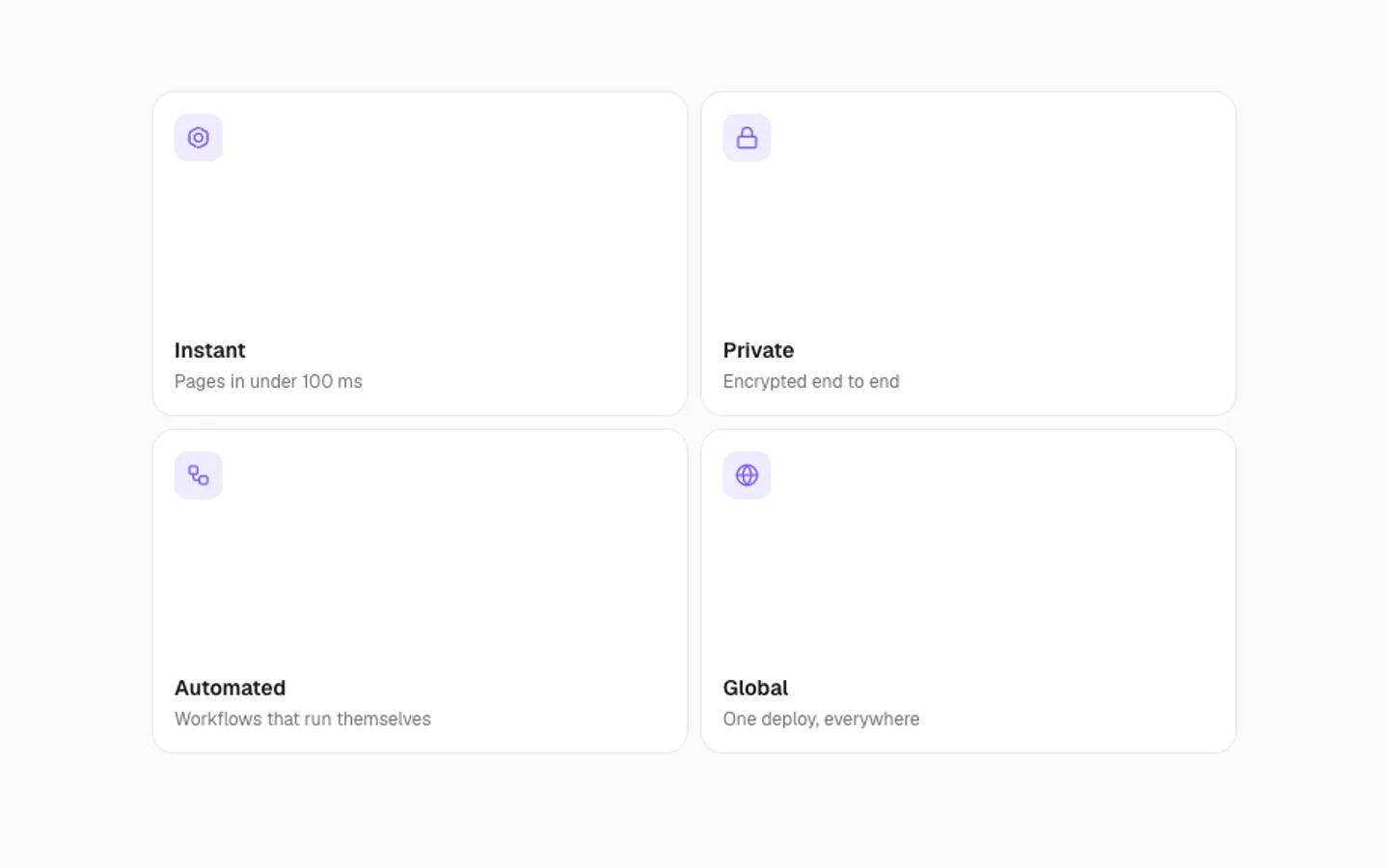Viewport: 1389px width, 868px height.
Task: Click the lock icon on the Private card
Action: pos(747,138)
